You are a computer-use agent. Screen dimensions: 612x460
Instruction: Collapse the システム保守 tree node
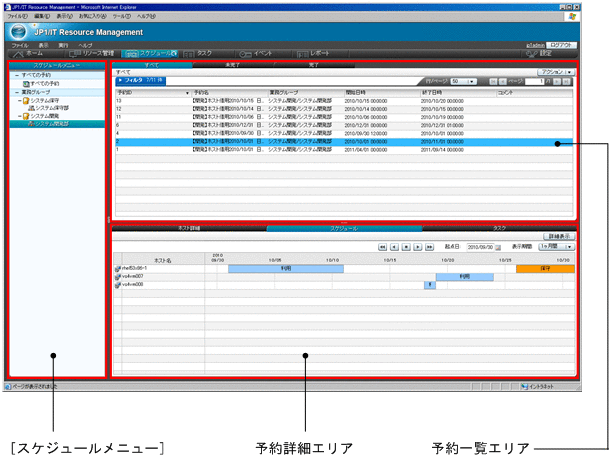(20, 101)
